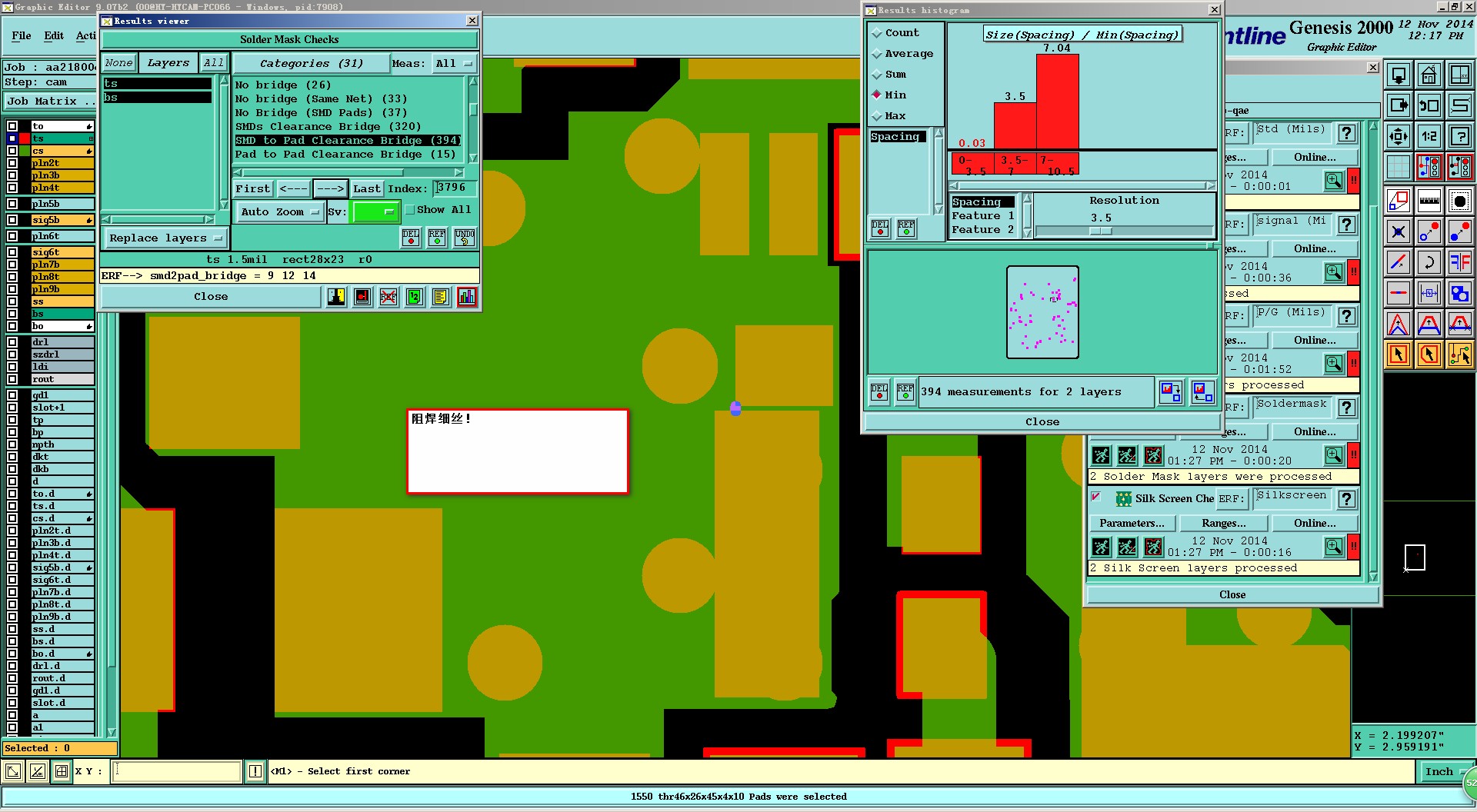Click the histogram bar chart icon in Results viewer
This screenshot has height=812, width=1477.
point(467,297)
